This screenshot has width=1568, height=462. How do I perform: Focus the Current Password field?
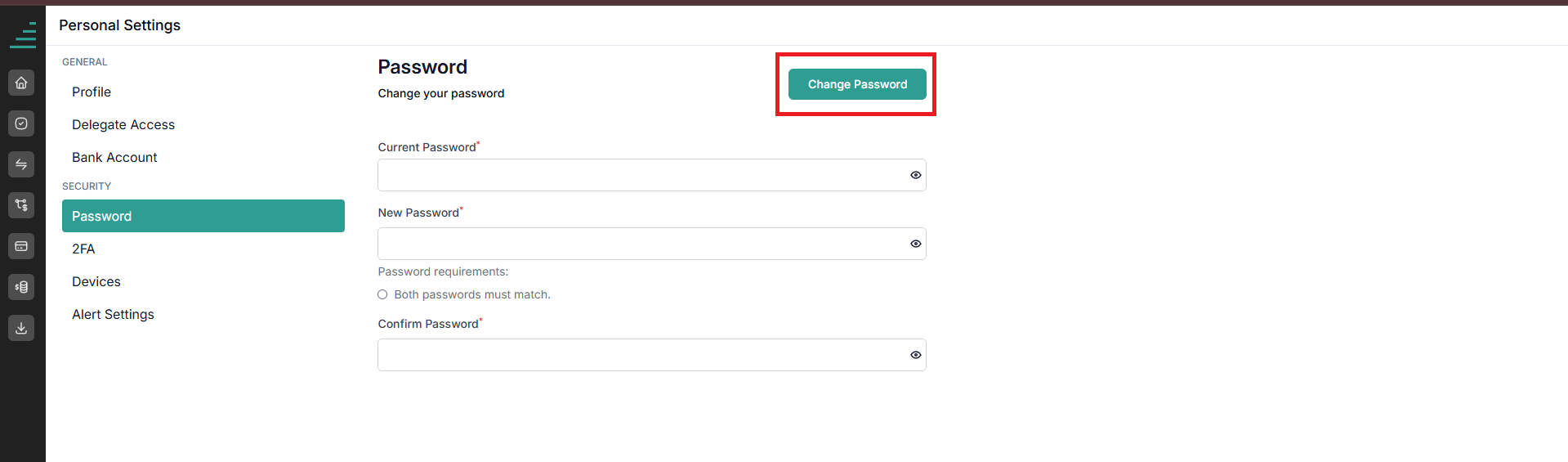(651, 175)
